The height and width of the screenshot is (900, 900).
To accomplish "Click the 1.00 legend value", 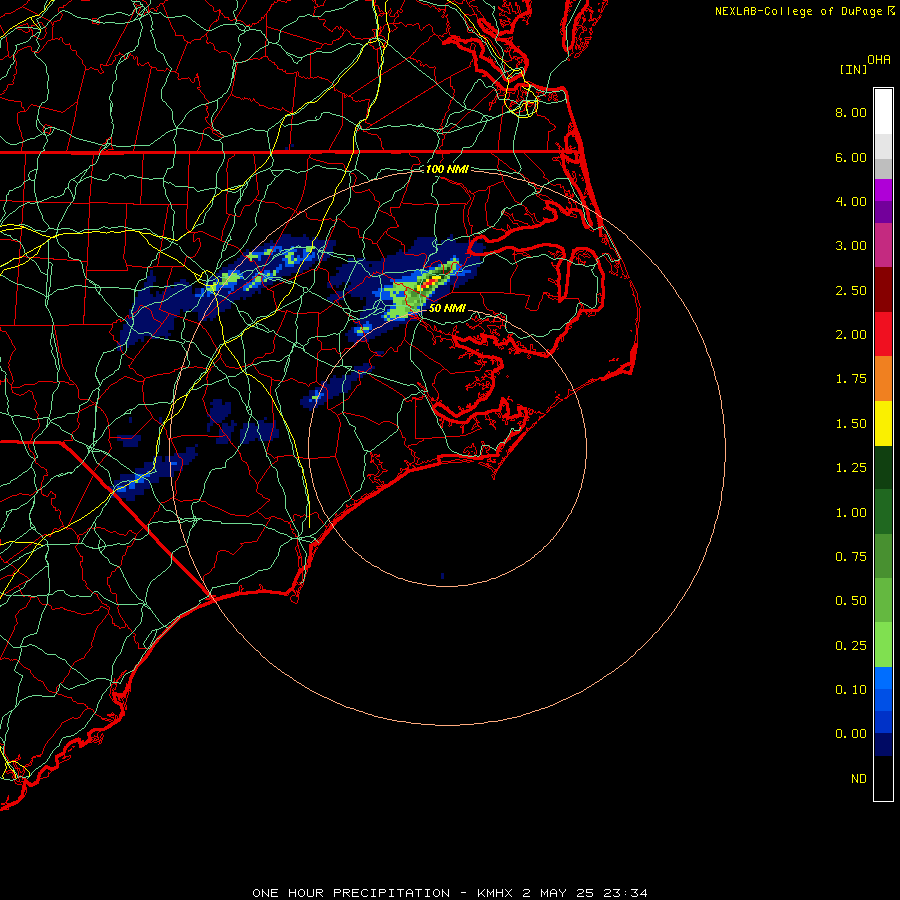I will pyautogui.click(x=851, y=513).
